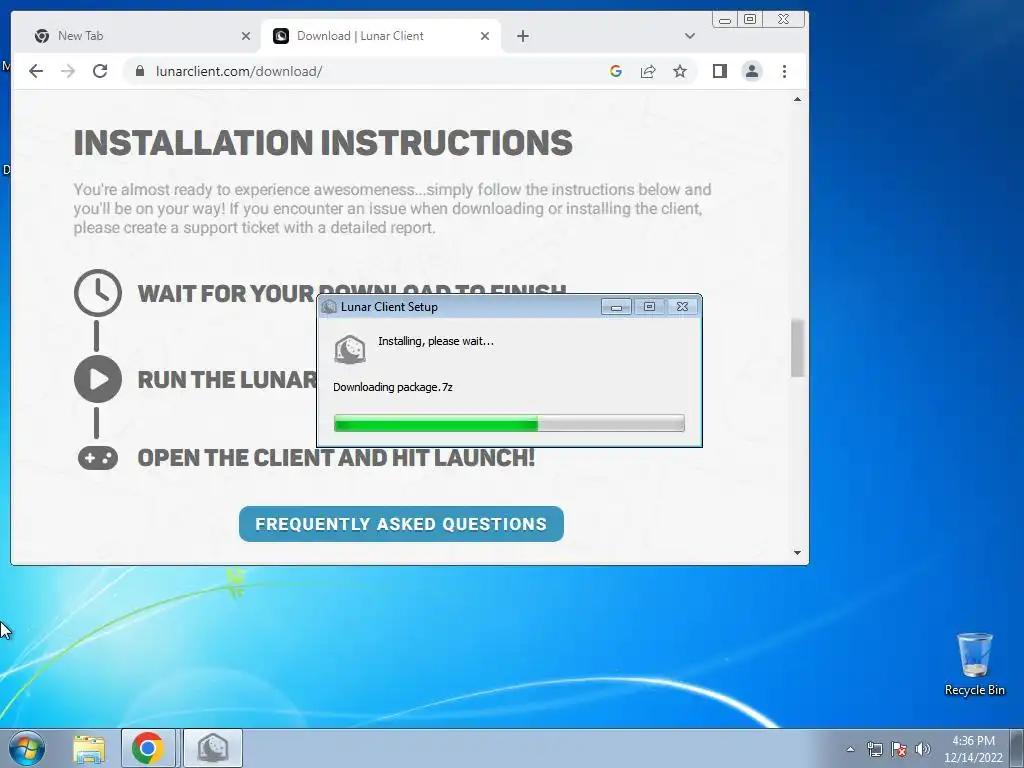Click the page scrollbar up arrow
The image size is (1024, 768).
pos(797,99)
